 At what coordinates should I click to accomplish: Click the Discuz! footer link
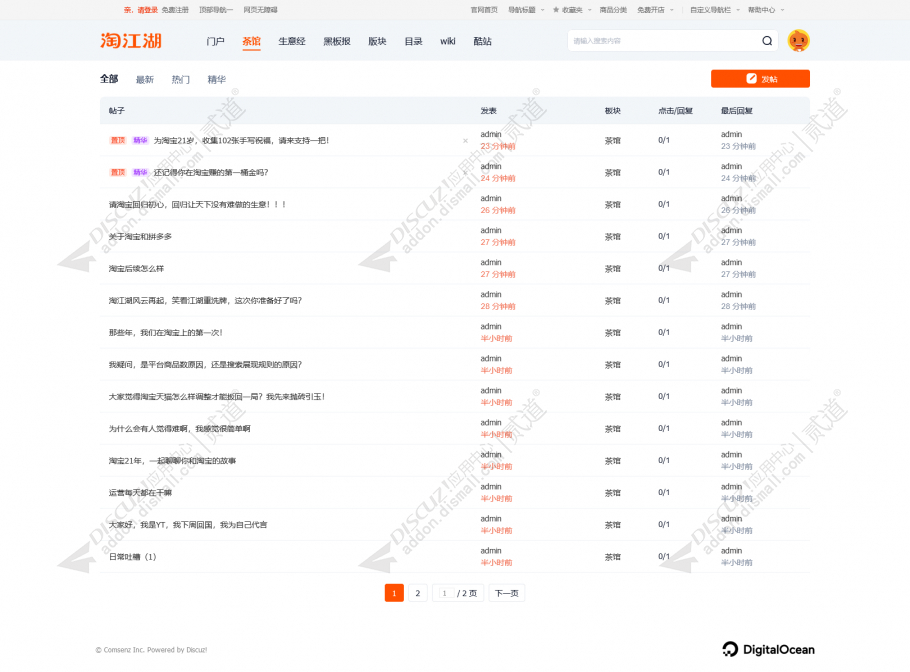tap(197, 650)
